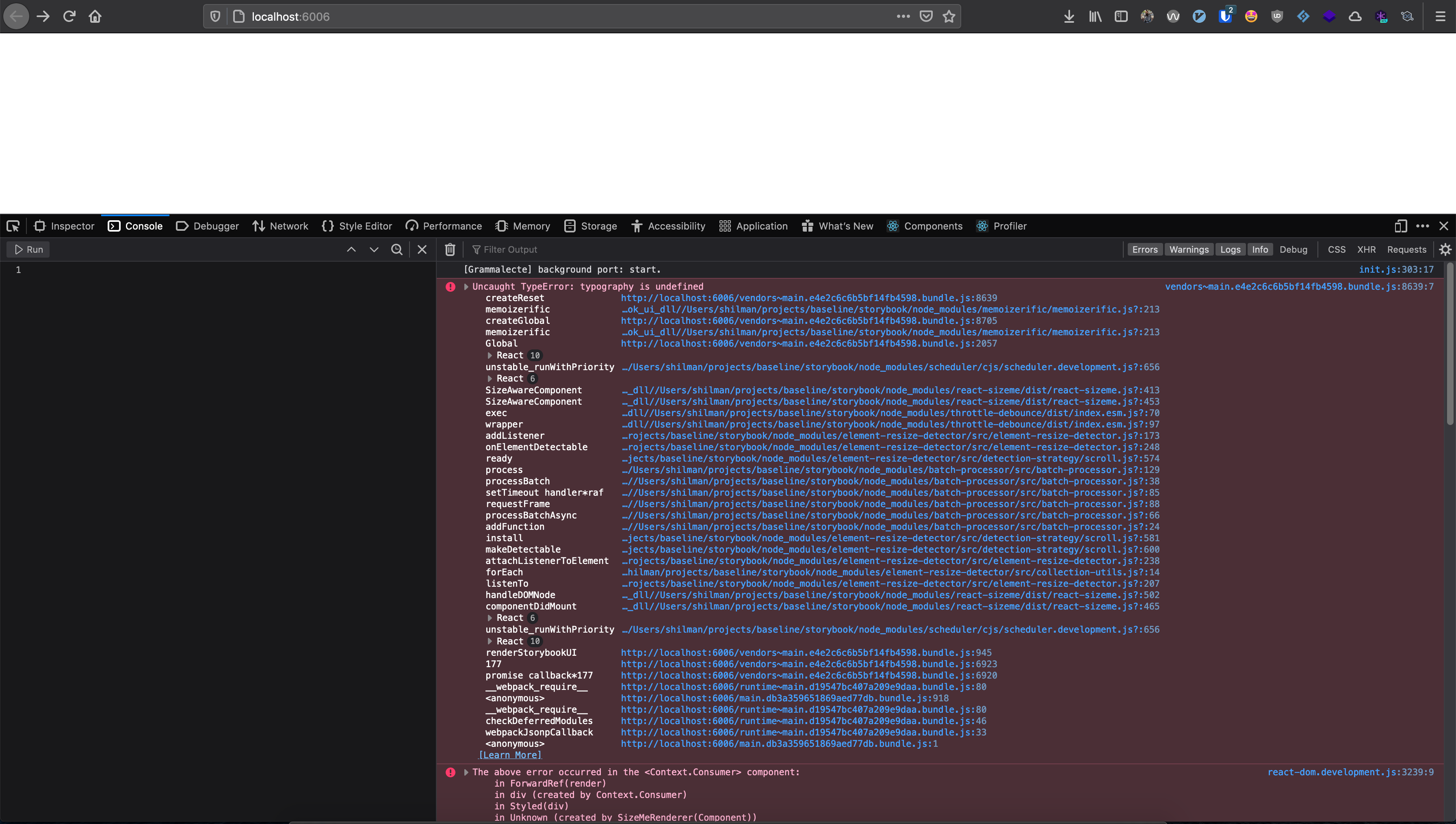Click the cloud extension icon in toolbar
The width and height of the screenshot is (1456, 824).
pyautogui.click(x=1355, y=16)
